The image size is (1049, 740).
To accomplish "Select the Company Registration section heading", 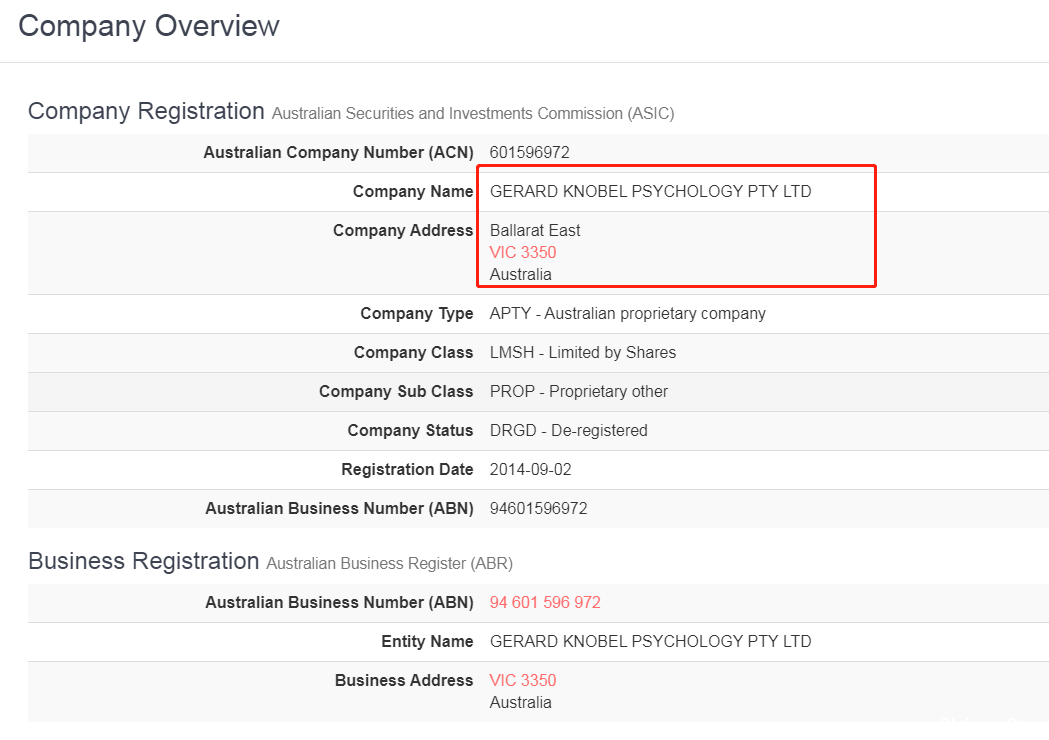I will 146,111.
